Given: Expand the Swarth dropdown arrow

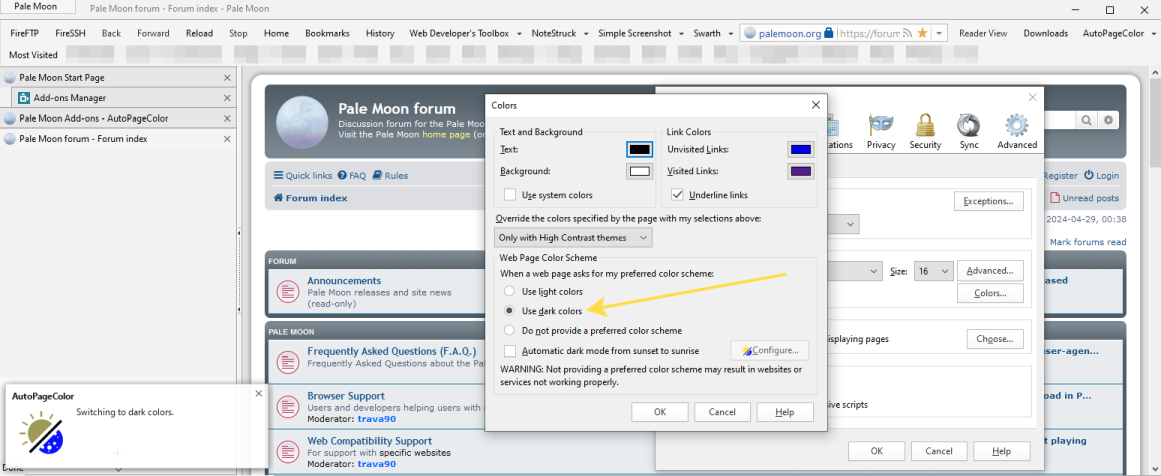Looking at the screenshot, I should (x=731, y=33).
